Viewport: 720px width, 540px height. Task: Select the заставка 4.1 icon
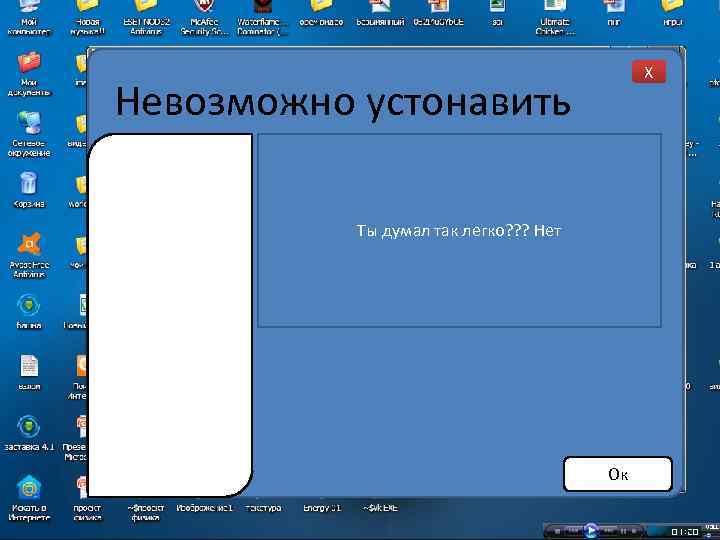tap(29, 433)
